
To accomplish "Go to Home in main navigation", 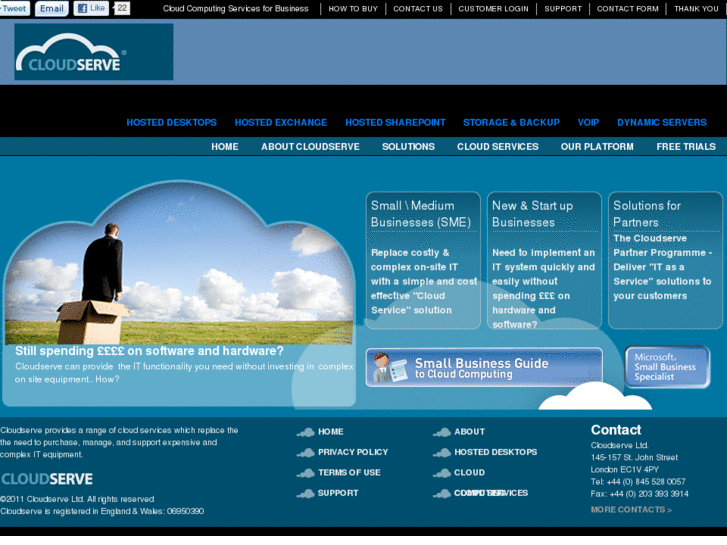I will (225, 147).
